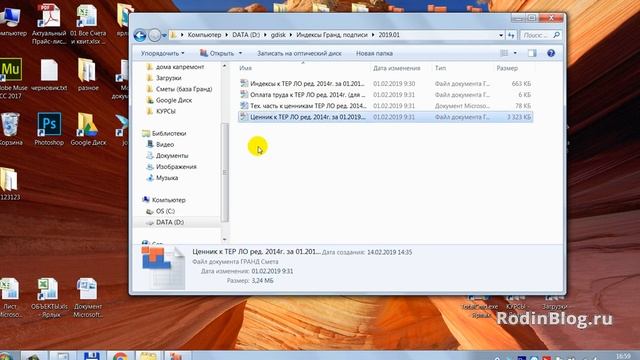Select 'OS (C:)' drive in navigation pane
Image resolution: width=640 pixels, height=360 pixels.
click(x=160, y=211)
